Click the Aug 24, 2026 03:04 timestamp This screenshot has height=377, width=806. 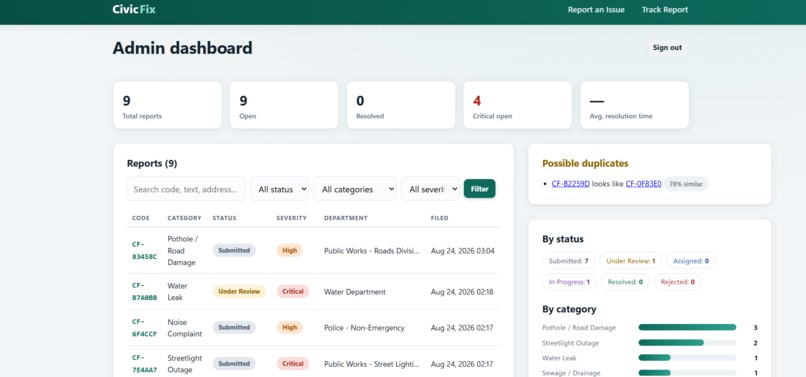pyautogui.click(x=463, y=250)
